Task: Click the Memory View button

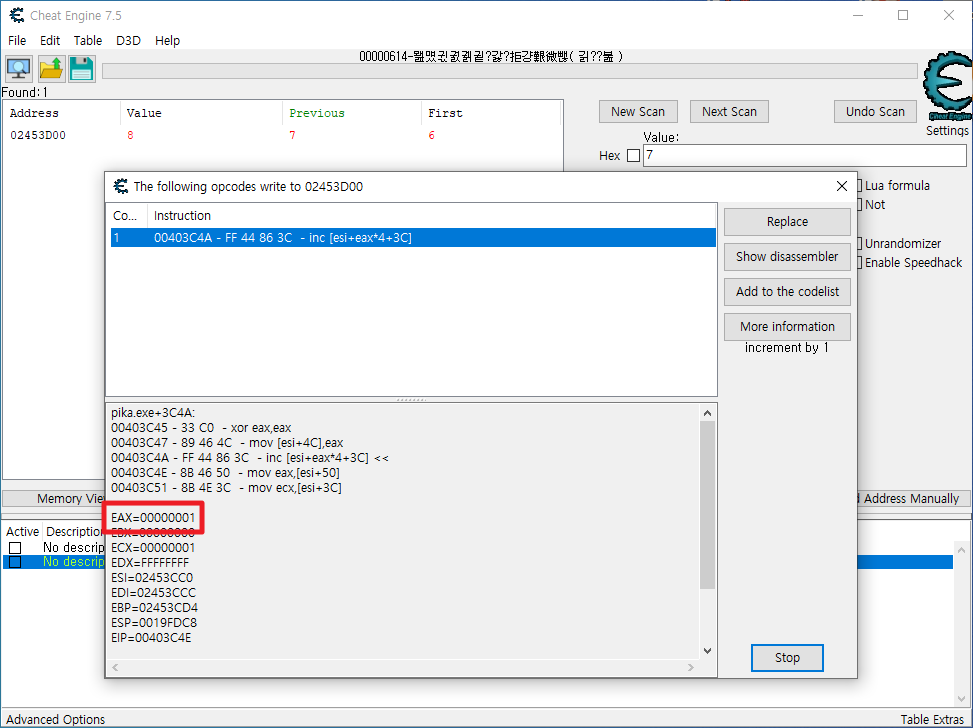Action: (54, 498)
